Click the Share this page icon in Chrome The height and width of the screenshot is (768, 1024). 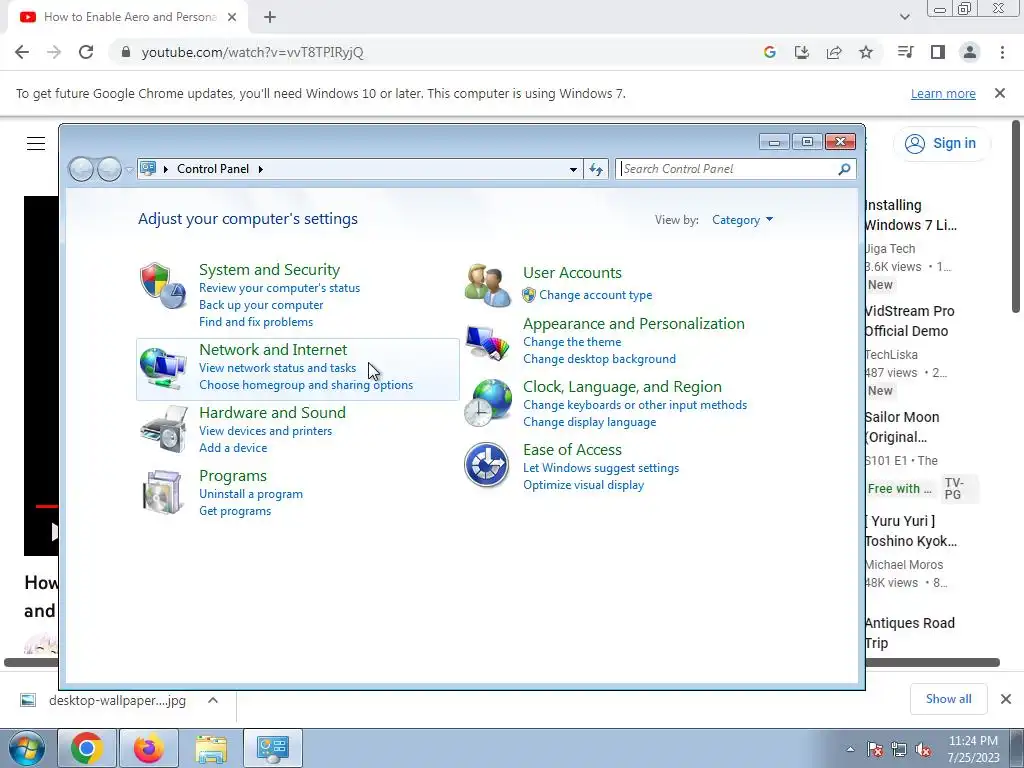pos(834,52)
